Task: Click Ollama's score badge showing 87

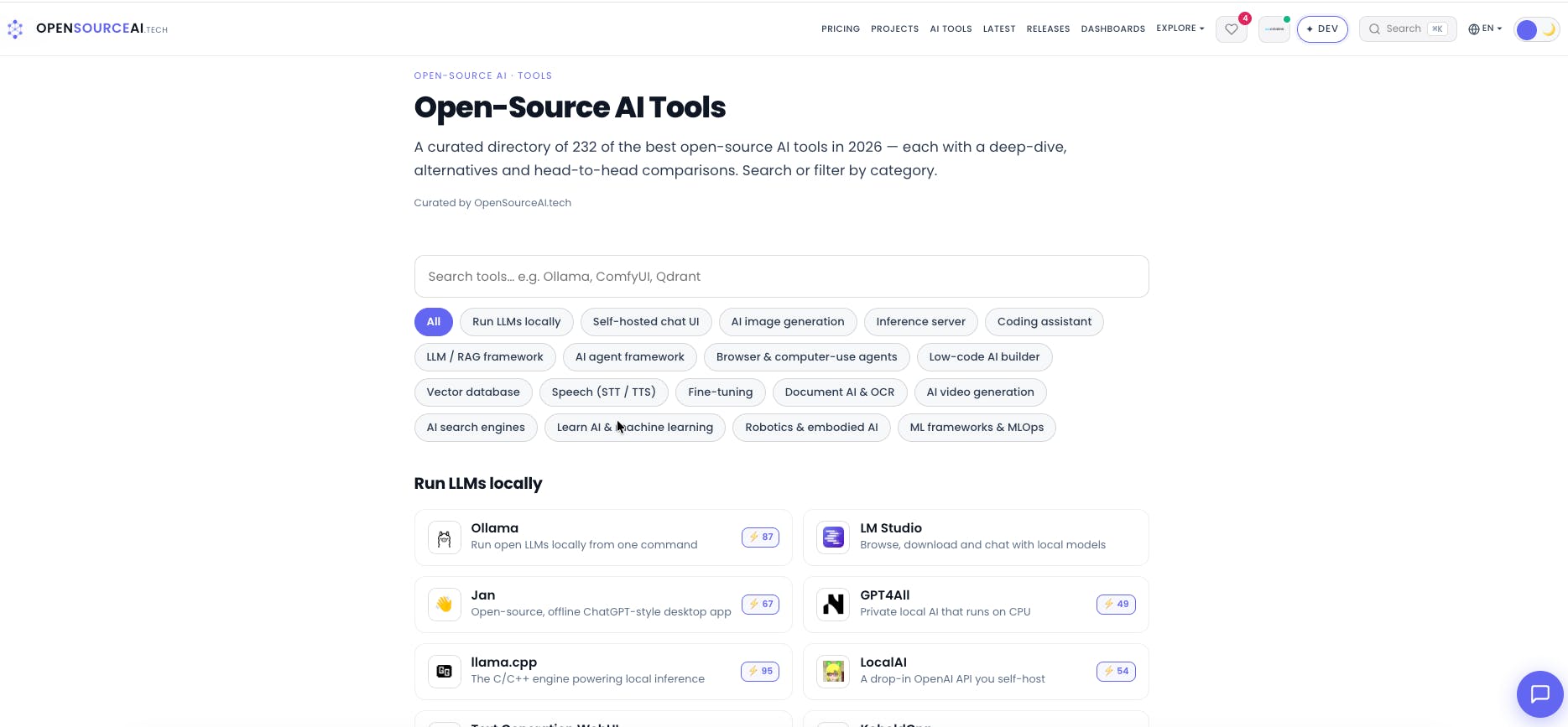Action: coord(760,537)
